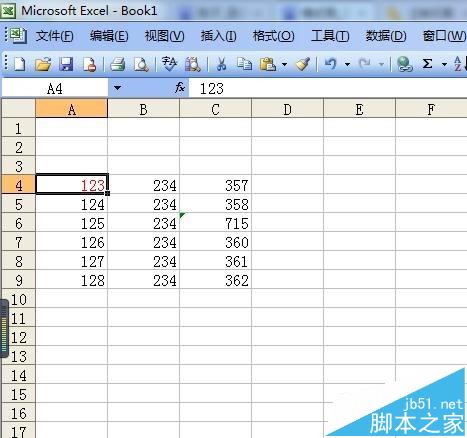Select cell A5 containing 124
This screenshot has width=467, height=438.
(x=72, y=204)
